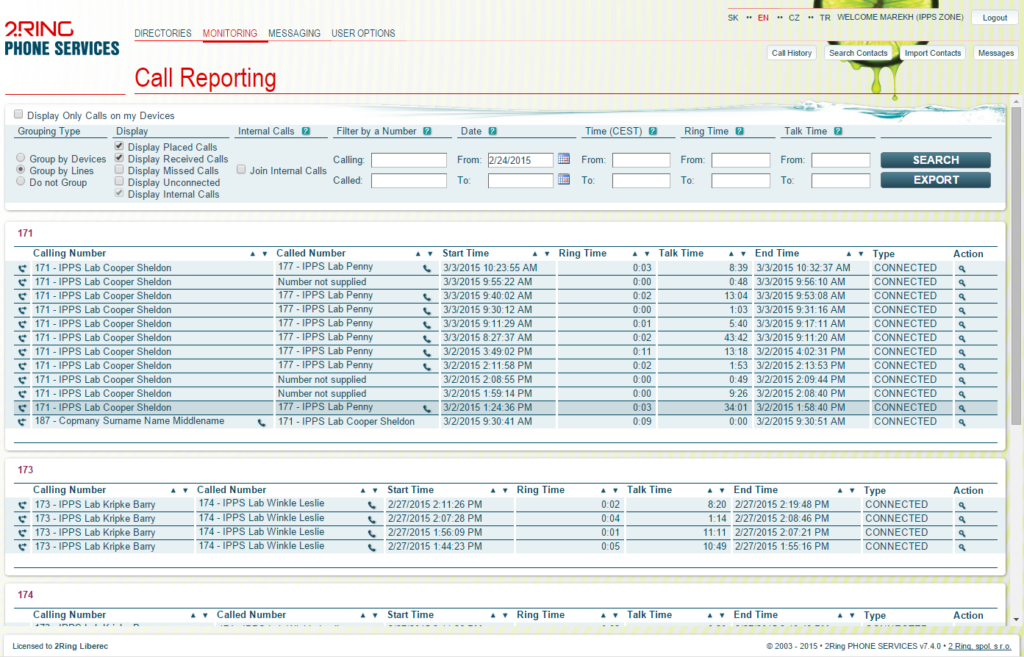Open the calendar icon for the To date
This screenshot has width=1024, height=657.
(x=564, y=180)
